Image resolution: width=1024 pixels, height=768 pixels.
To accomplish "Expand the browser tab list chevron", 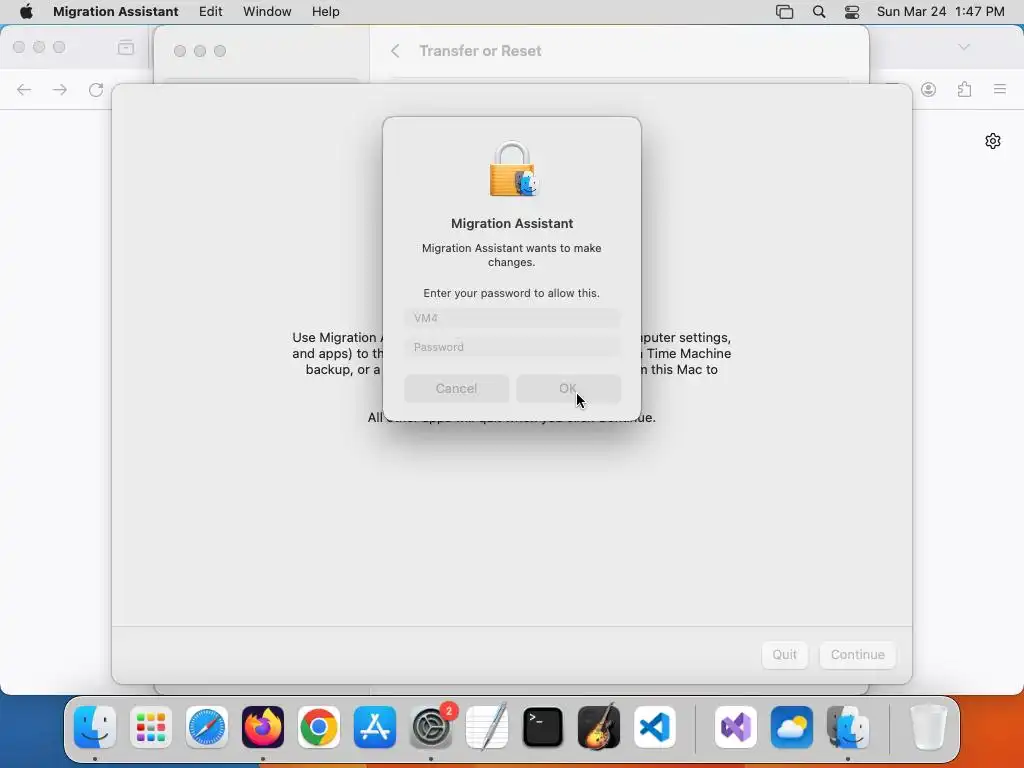I will 964,47.
